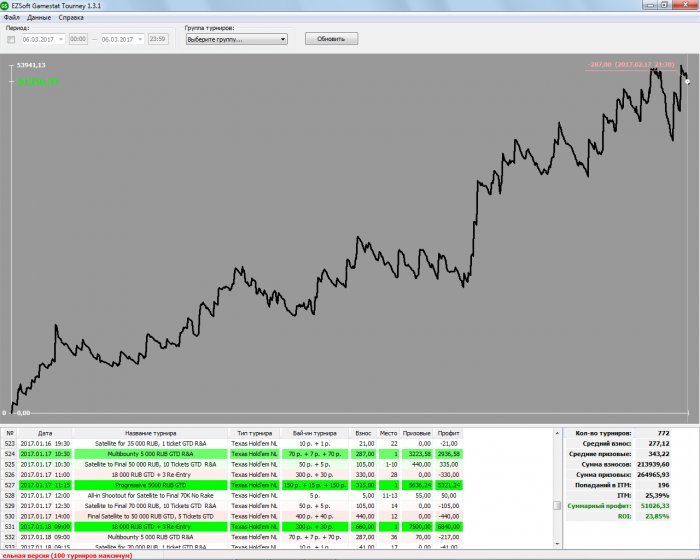Open the Справка menu

click(x=71, y=18)
